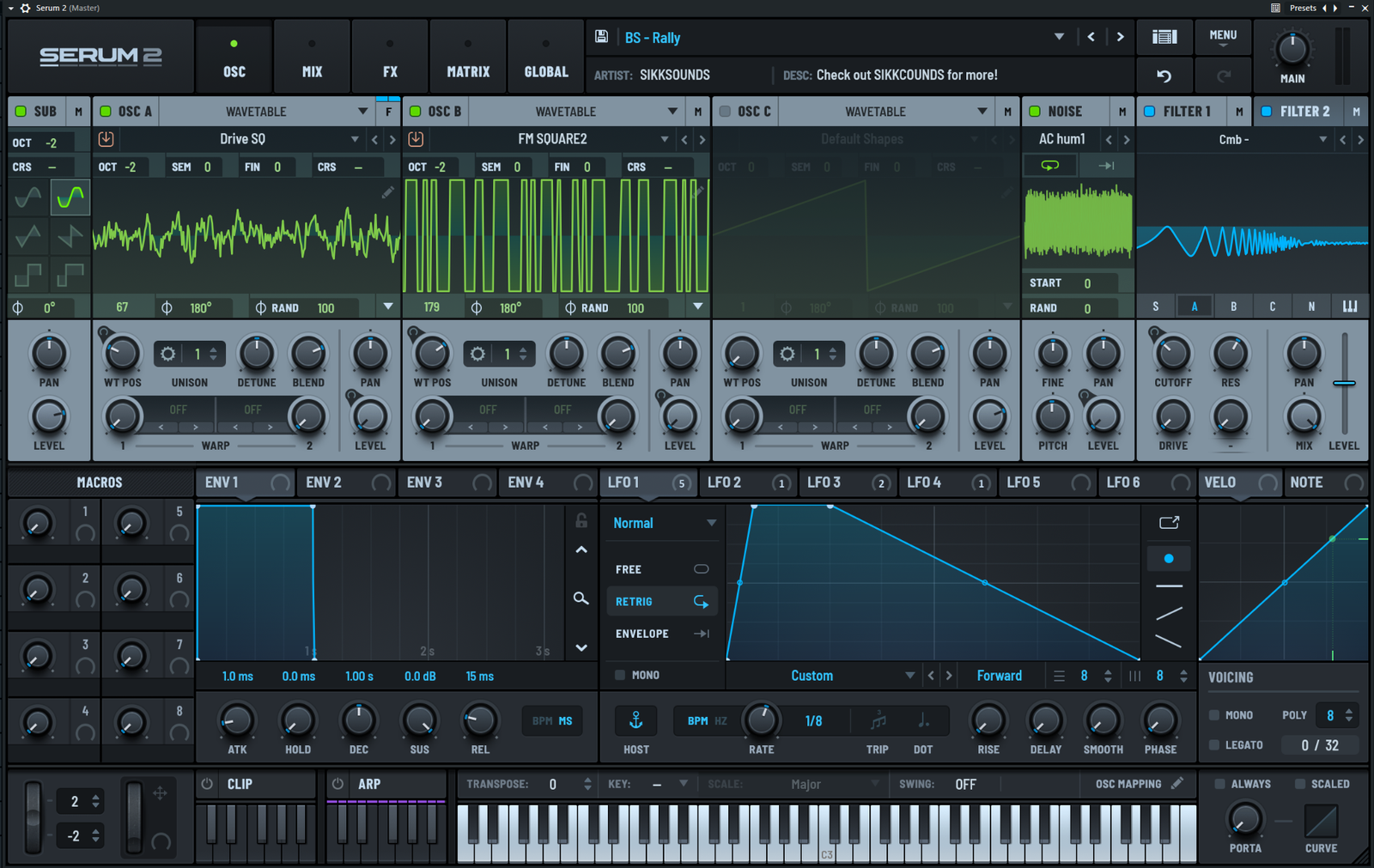This screenshot has height=868, width=1374.
Task: Choose the sine wave shape in SUB oscillator
Action: tap(27, 197)
